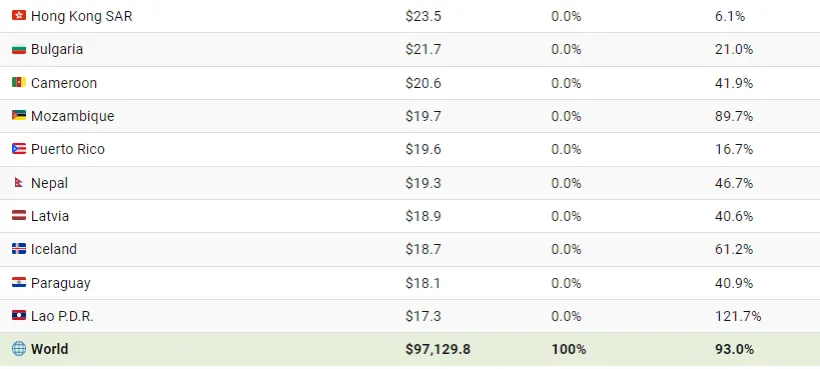The image size is (820, 369).
Task: Select the Paraguay country name
Action: pos(61,283)
